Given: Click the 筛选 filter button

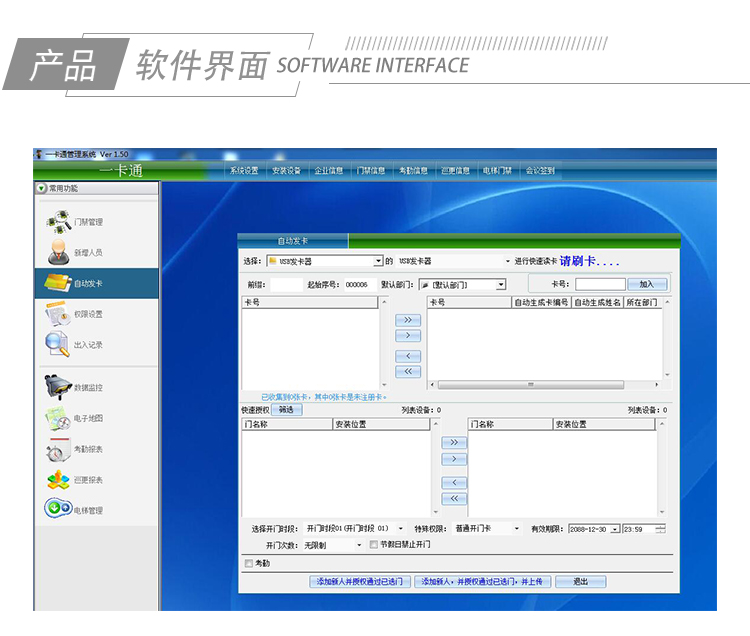Looking at the screenshot, I should 286,410.
